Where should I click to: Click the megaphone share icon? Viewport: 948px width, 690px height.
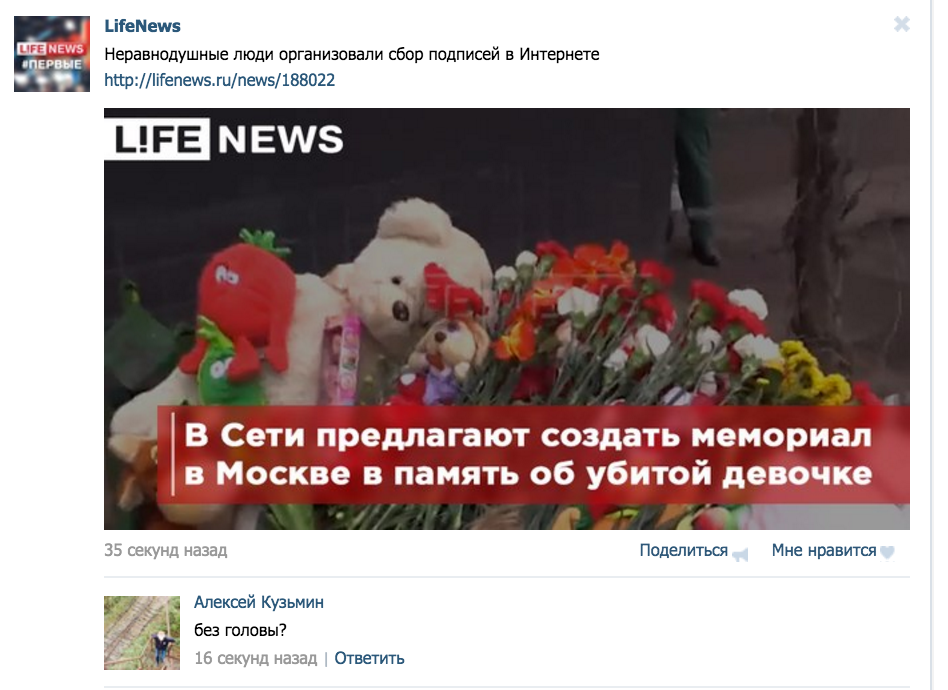click(740, 554)
